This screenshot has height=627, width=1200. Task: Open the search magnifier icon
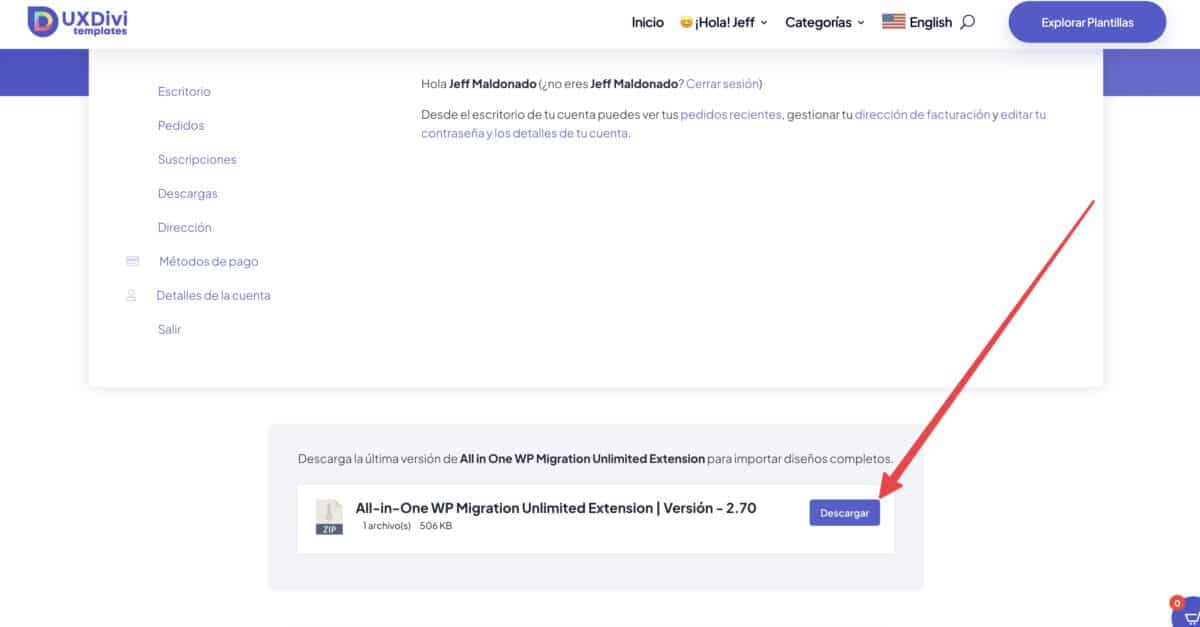[967, 22]
